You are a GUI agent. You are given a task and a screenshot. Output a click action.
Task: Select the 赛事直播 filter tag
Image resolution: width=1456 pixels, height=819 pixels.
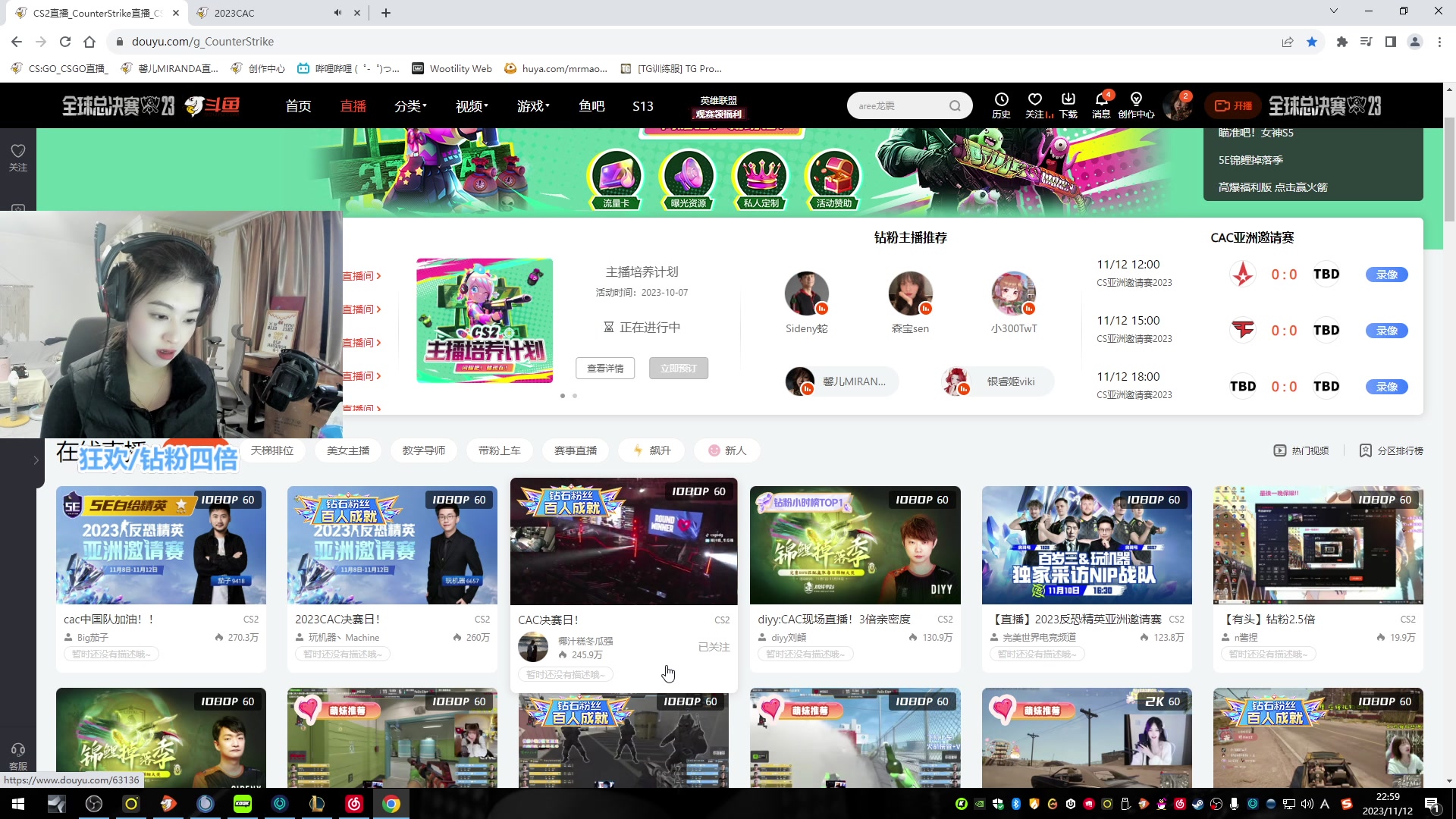pyautogui.click(x=576, y=450)
